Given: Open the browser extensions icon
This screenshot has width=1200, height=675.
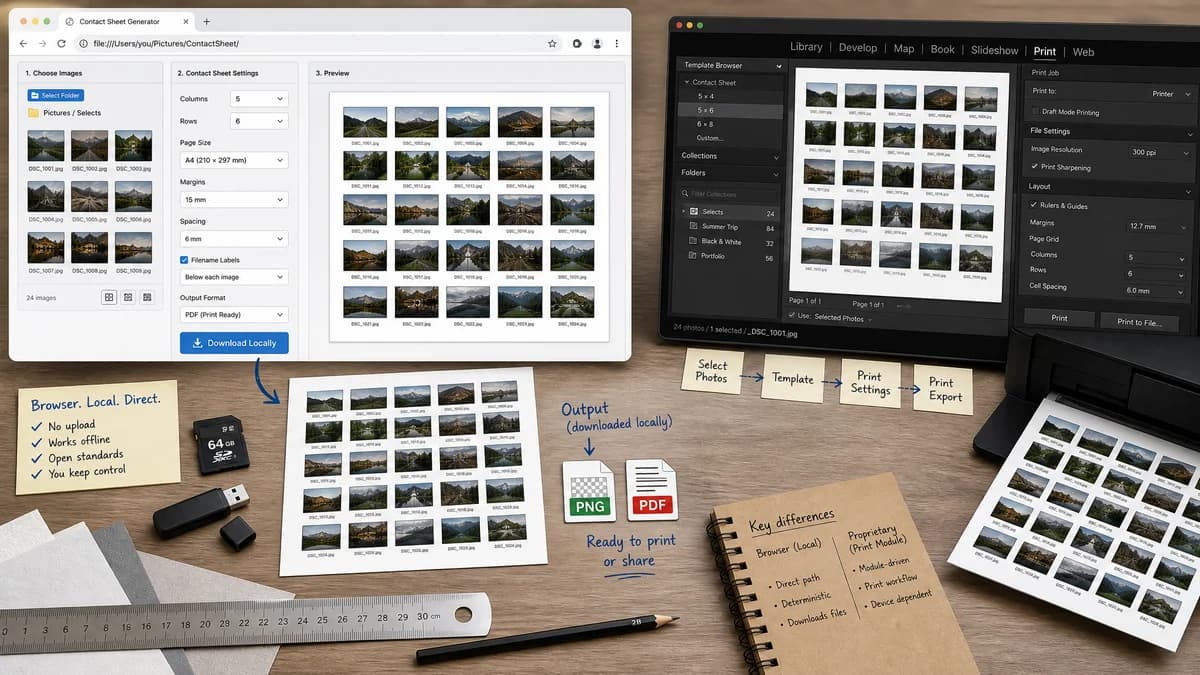Looking at the screenshot, I should (x=577, y=44).
